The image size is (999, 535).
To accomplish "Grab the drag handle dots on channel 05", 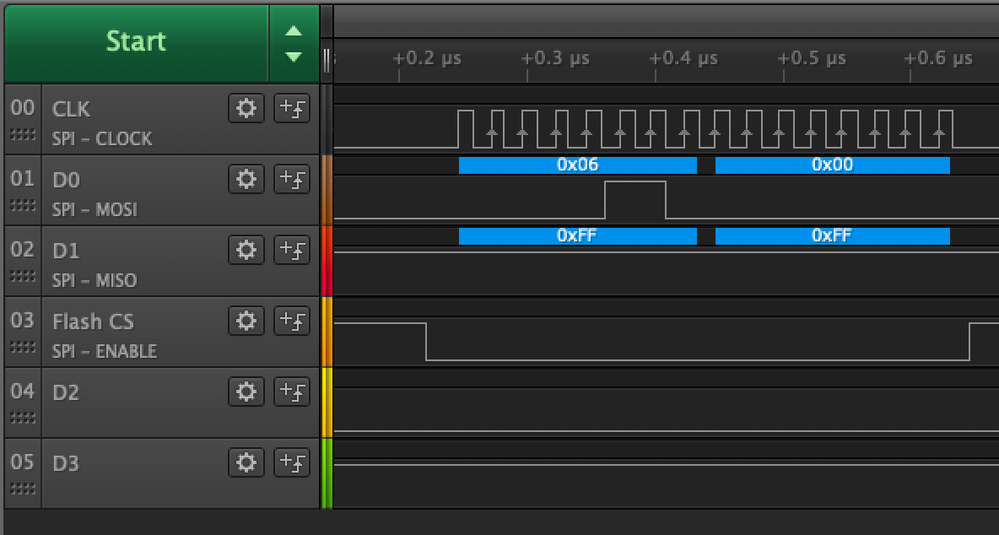I will click(x=23, y=489).
